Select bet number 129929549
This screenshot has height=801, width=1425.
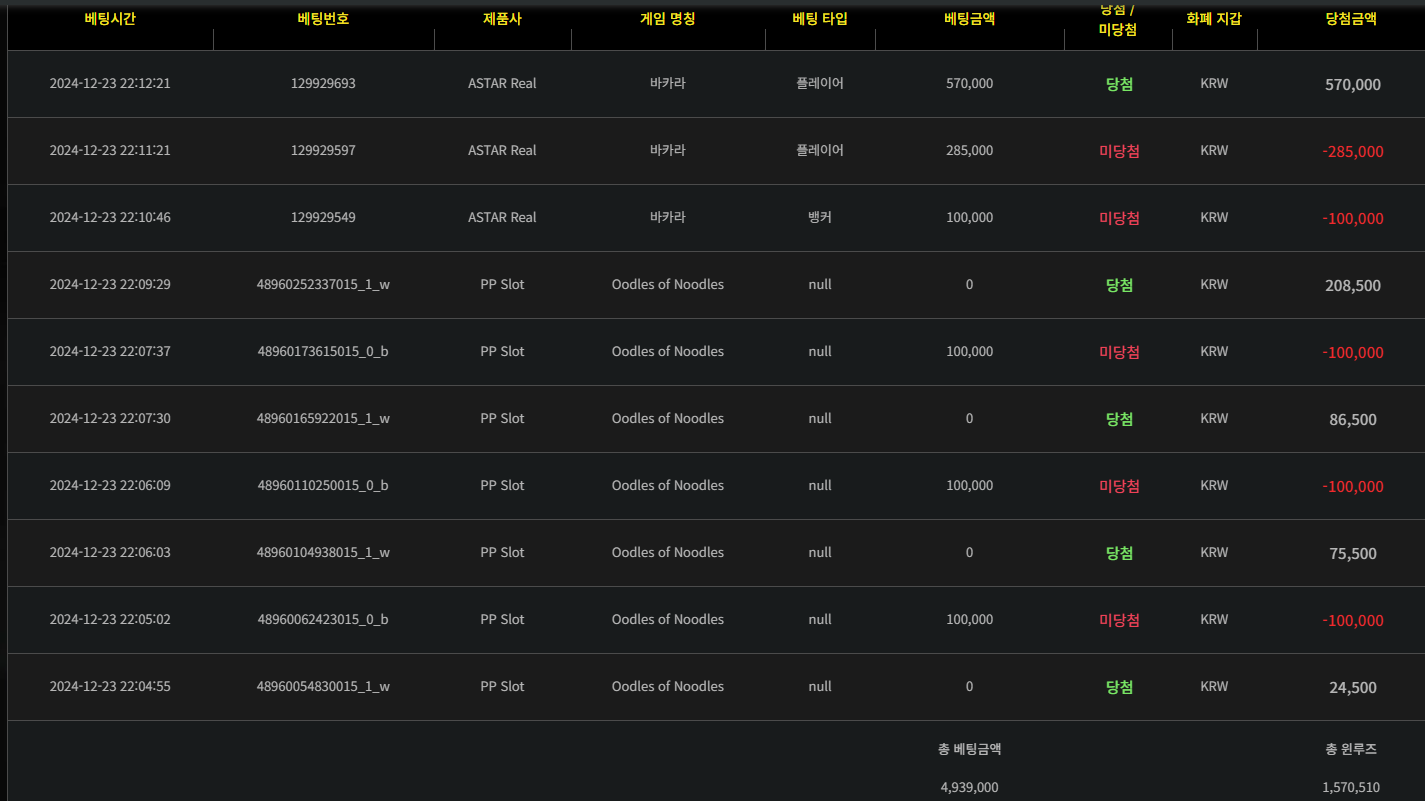[x=323, y=218]
